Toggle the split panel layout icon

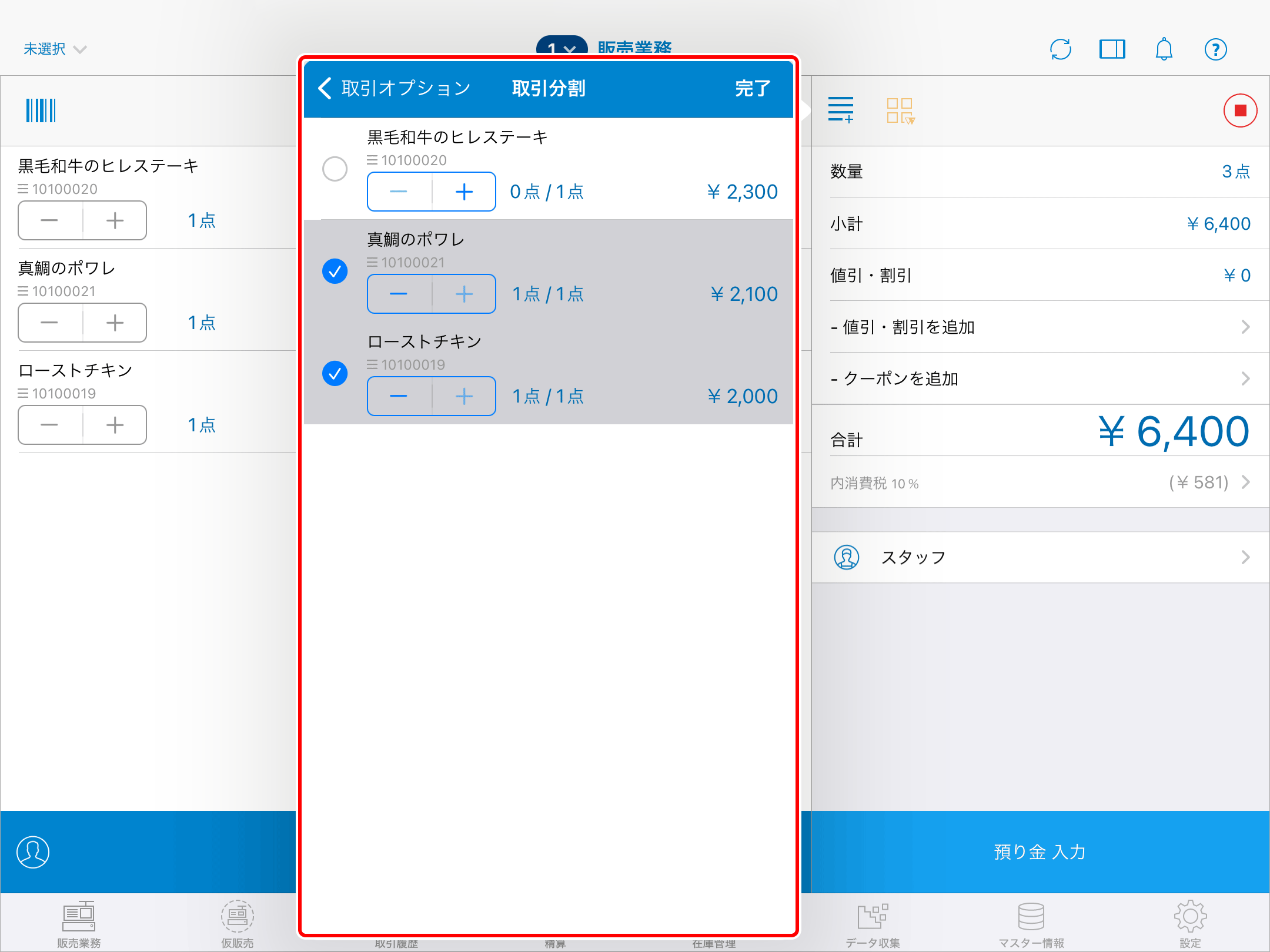[x=1112, y=49]
